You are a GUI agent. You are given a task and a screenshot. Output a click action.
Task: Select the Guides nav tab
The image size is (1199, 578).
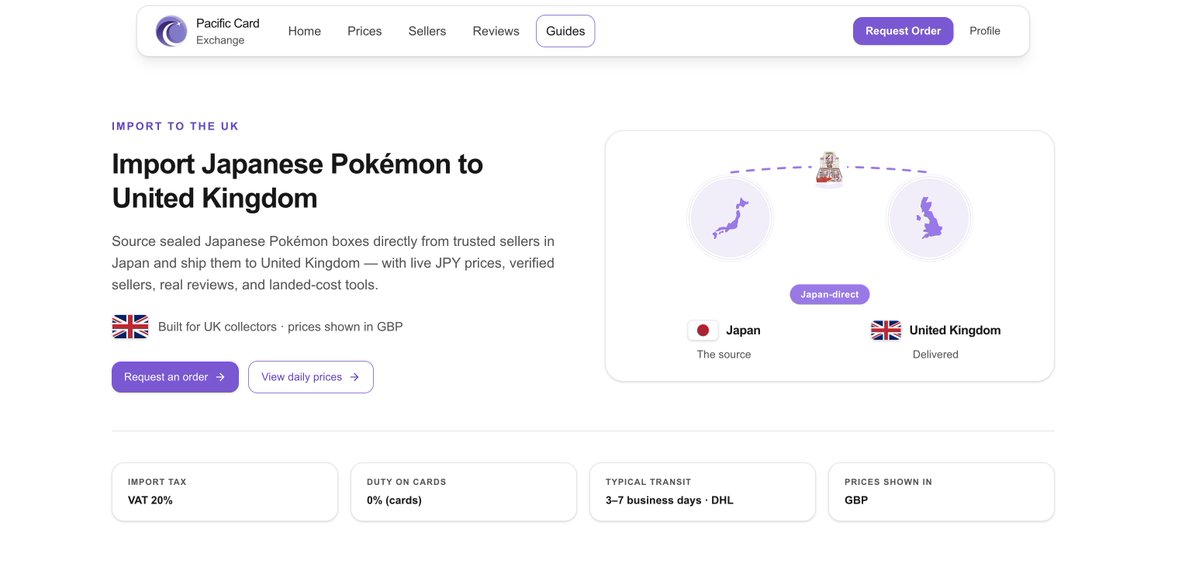[x=566, y=31]
